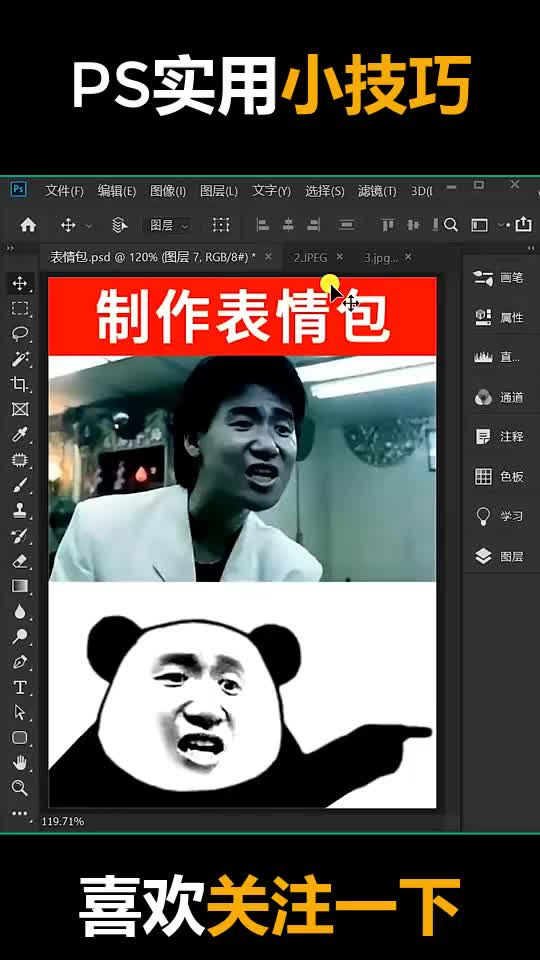Click distribute vertically icon in options bar
This screenshot has height=960, width=540.
point(347,225)
